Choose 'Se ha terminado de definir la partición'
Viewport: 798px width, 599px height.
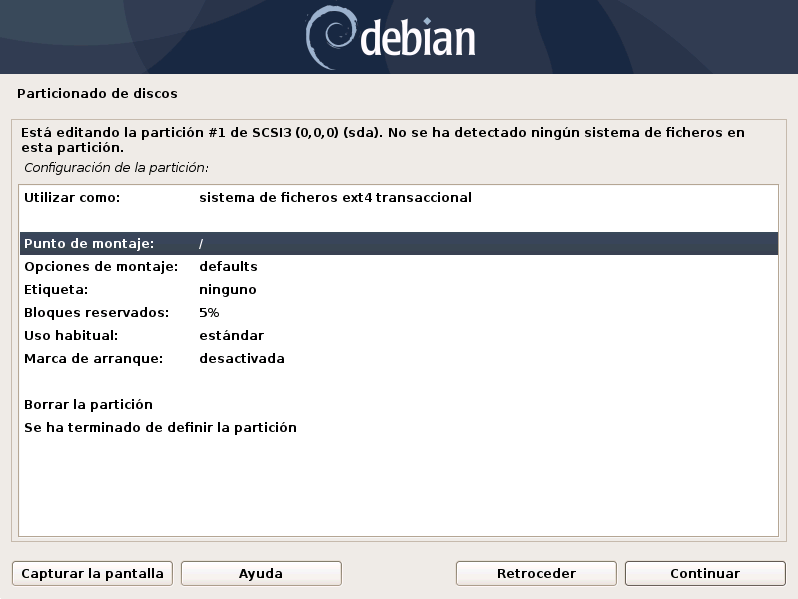(x=160, y=428)
